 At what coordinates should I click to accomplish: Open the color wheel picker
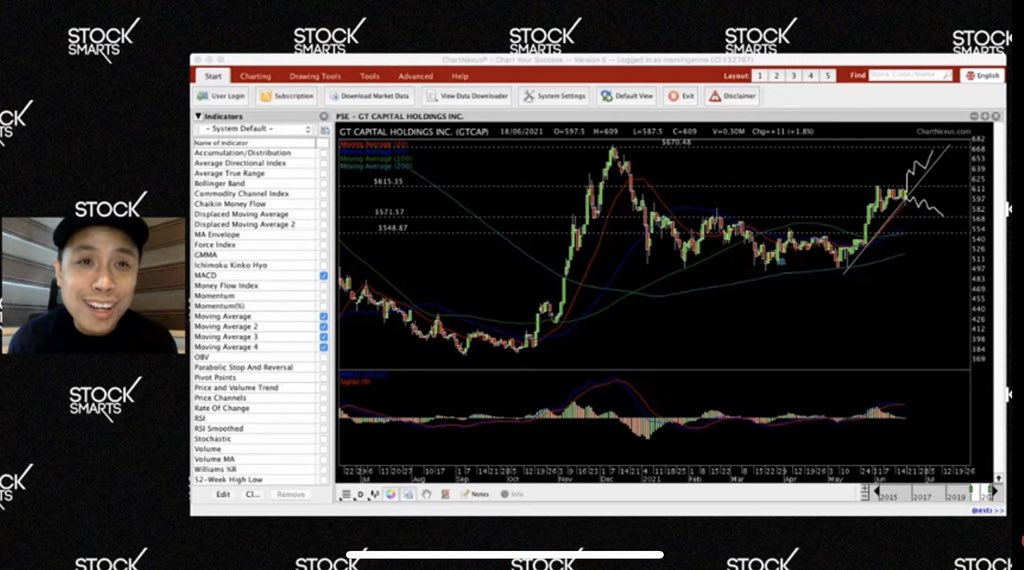pos(391,494)
